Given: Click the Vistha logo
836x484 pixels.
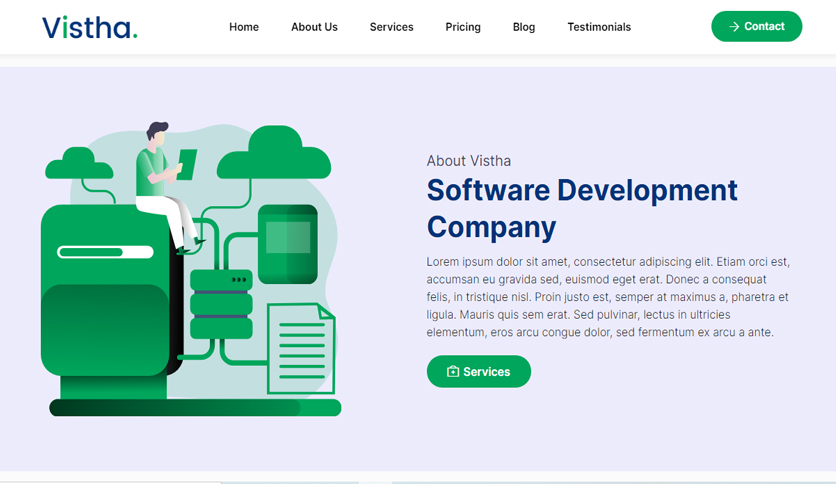Looking at the screenshot, I should (x=90, y=27).
